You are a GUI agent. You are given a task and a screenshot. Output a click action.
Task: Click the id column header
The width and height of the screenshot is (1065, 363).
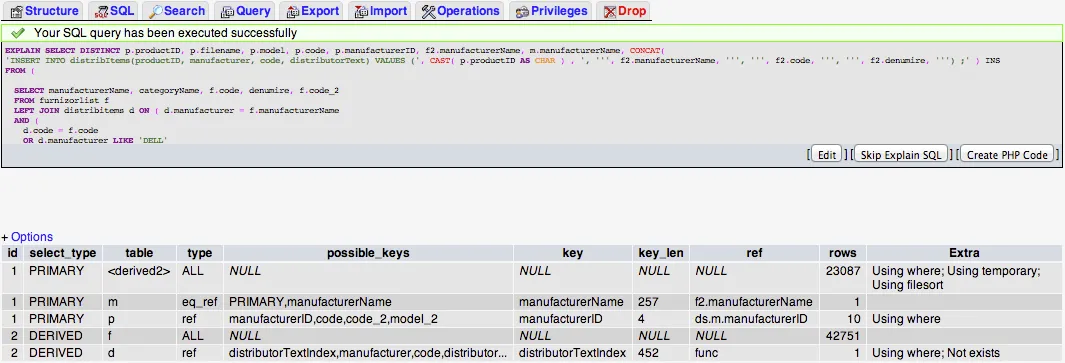pos(12,253)
